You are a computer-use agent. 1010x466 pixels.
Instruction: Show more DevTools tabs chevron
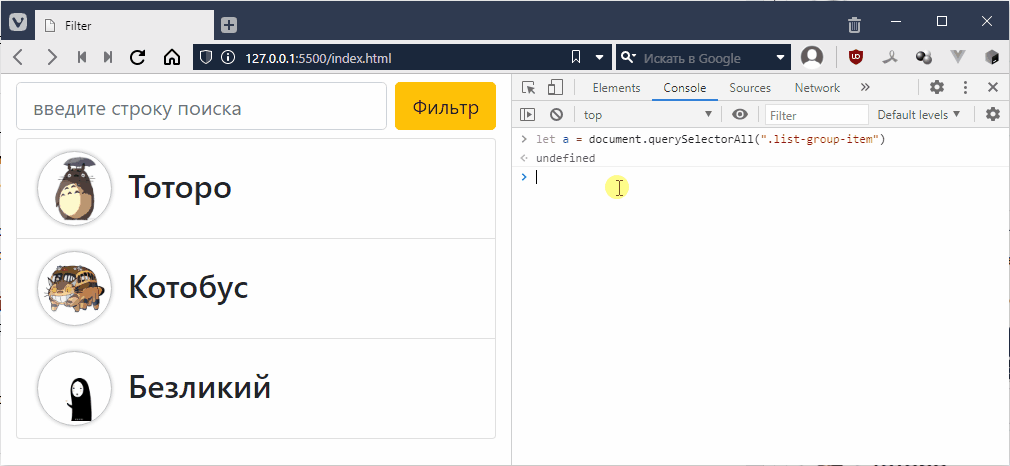click(x=865, y=88)
